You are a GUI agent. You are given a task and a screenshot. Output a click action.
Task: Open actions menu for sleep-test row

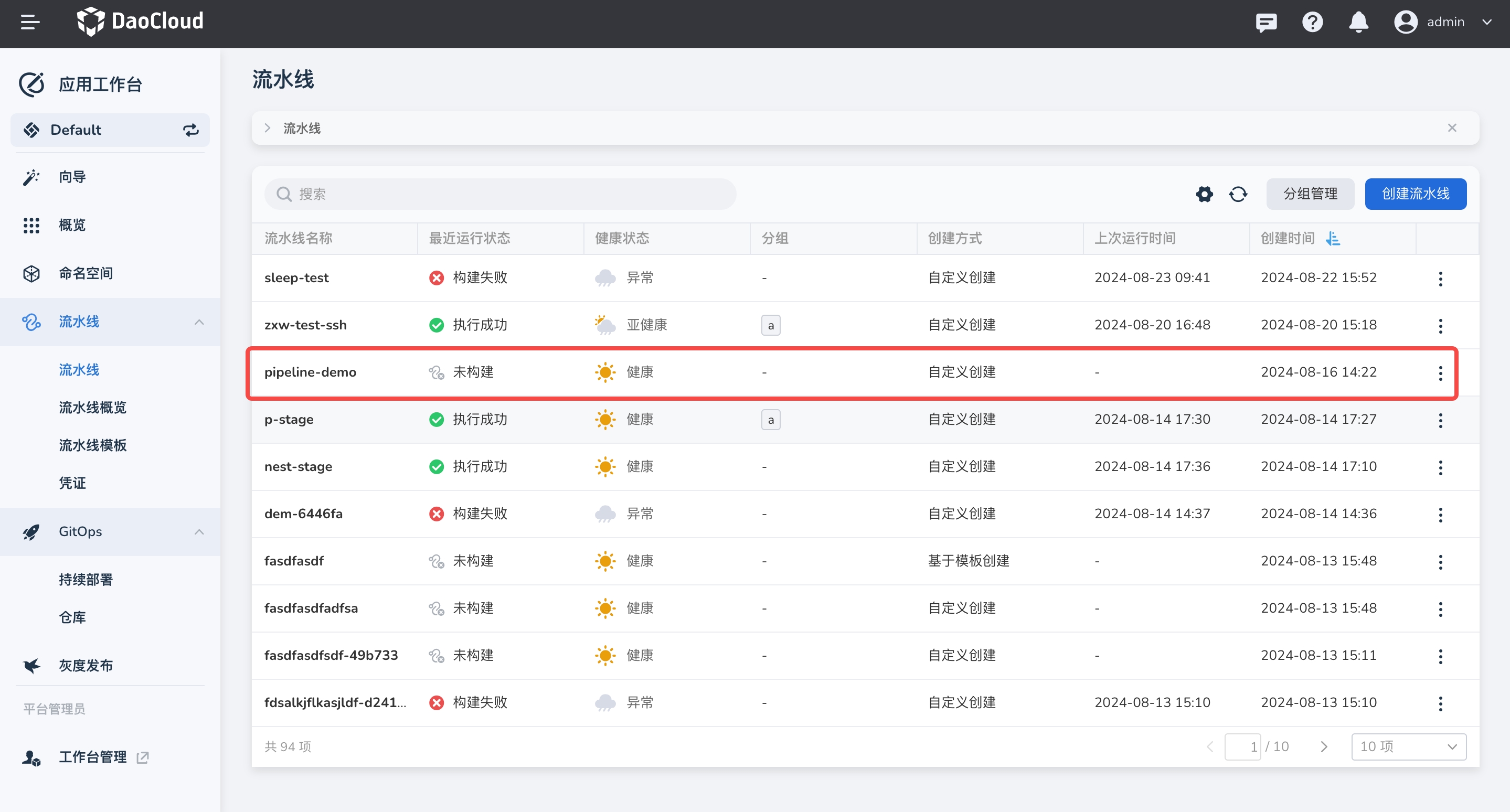[1440, 279]
